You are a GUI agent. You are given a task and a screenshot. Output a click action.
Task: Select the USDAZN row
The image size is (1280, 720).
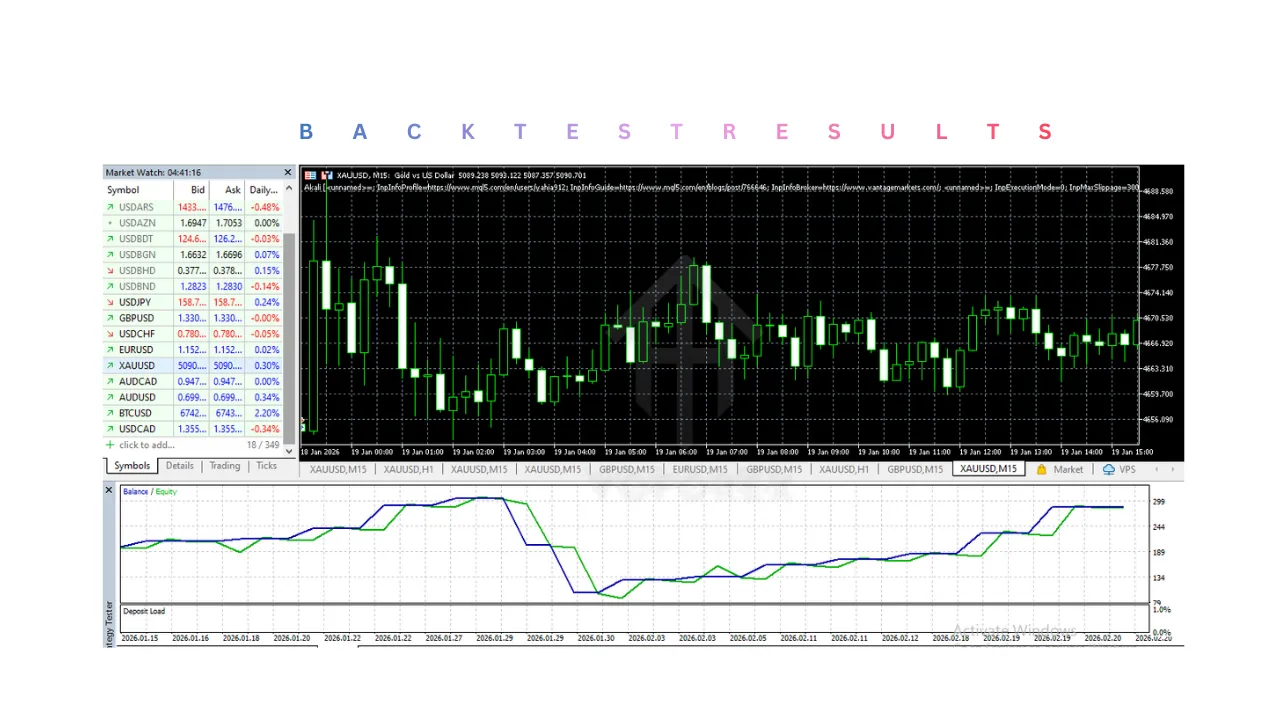193,223
